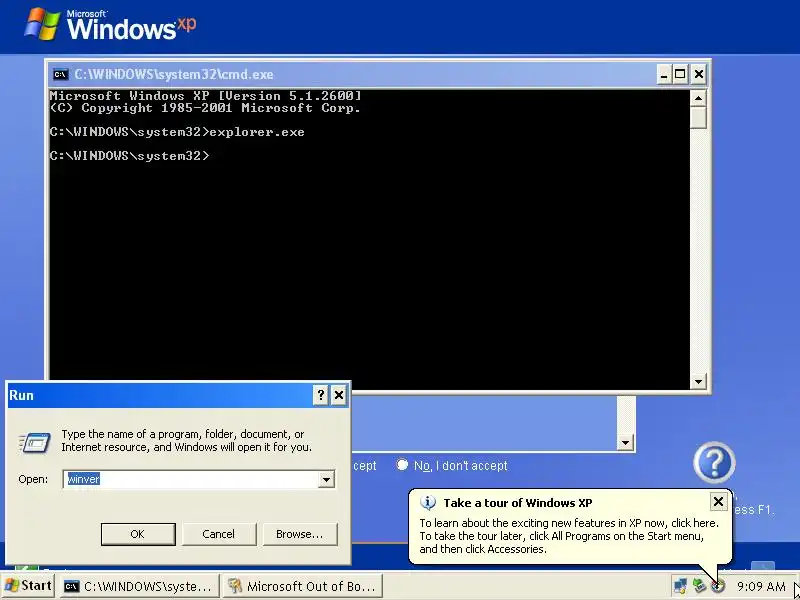Maximize the cmd.exe window
The width and height of the screenshot is (800, 600).
coord(680,74)
